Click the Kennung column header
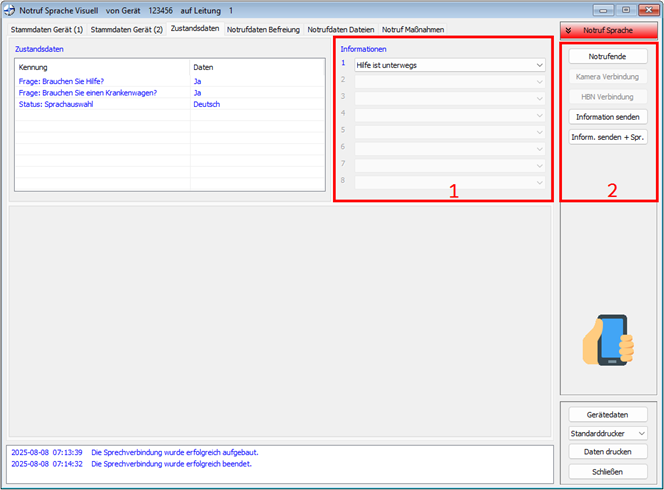 pyautogui.click(x=100, y=67)
